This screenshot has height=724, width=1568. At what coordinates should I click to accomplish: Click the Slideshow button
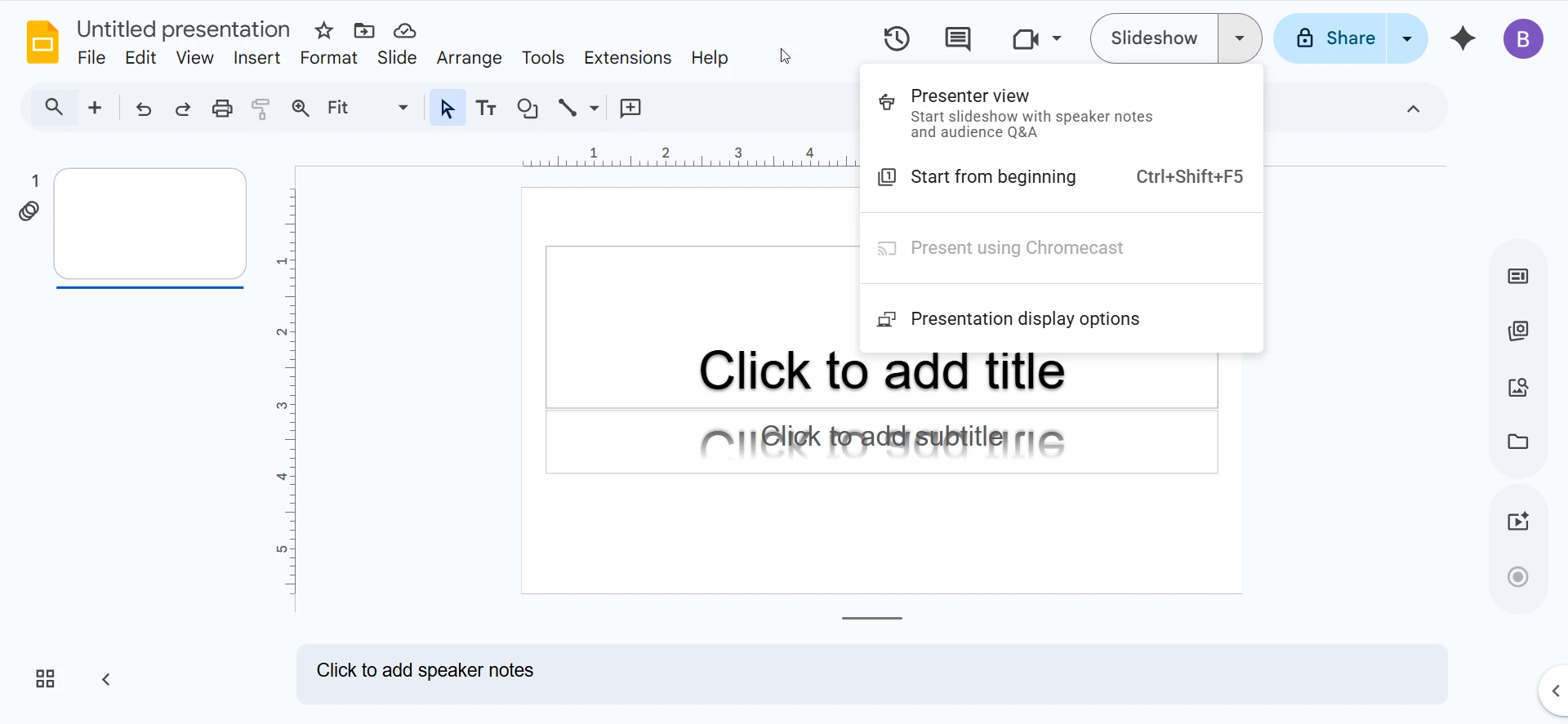(x=1154, y=38)
